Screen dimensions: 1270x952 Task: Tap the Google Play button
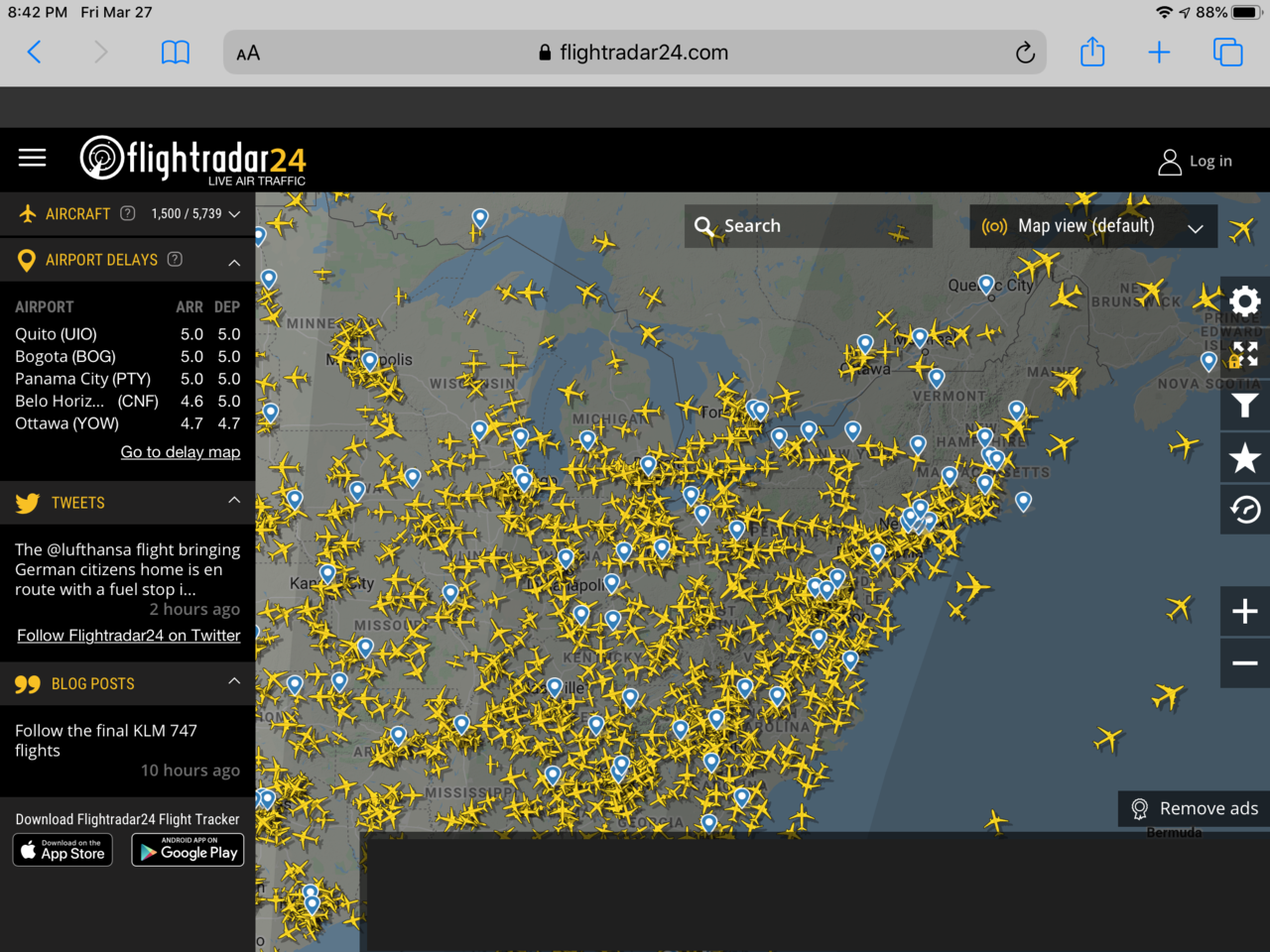[188, 850]
